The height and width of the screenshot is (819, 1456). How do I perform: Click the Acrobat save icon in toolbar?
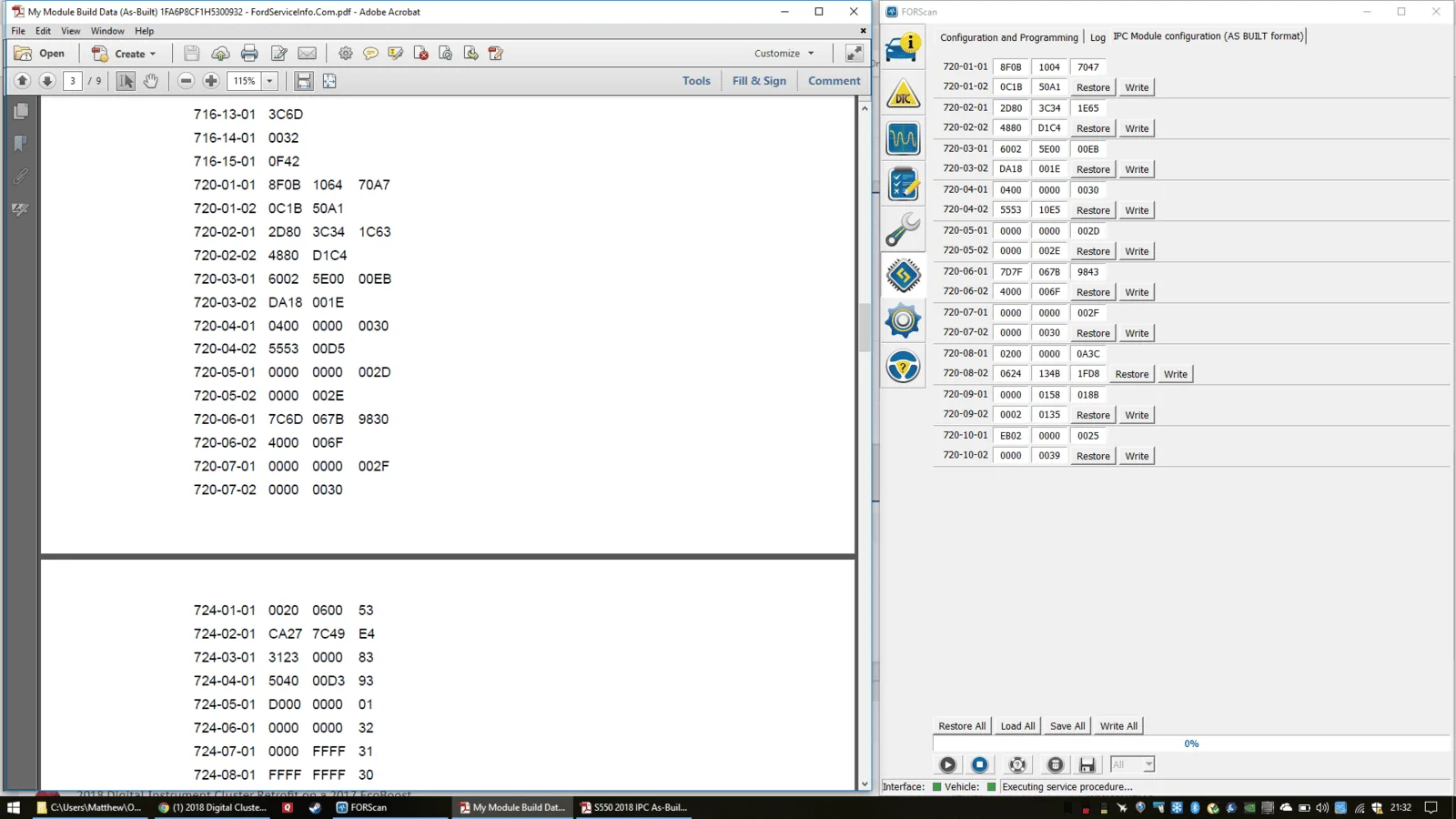pos(191,54)
